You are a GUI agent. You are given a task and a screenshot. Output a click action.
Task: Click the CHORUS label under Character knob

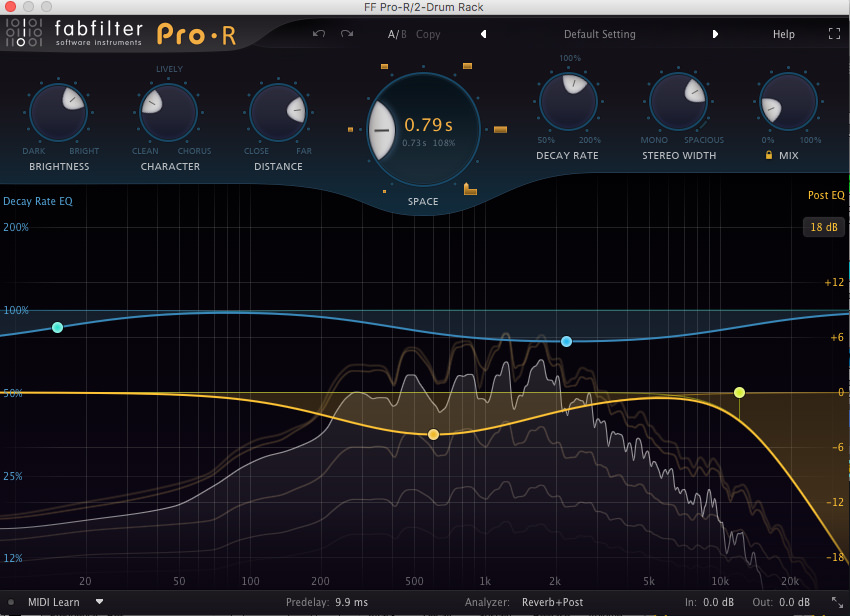194,151
